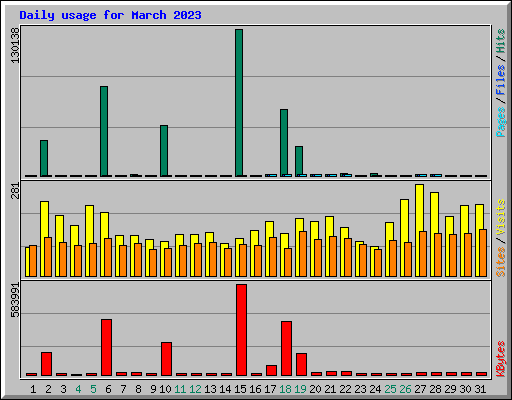Select the orange sites bar for day 19
This screenshot has width=512, height=400.
click(303, 254)
